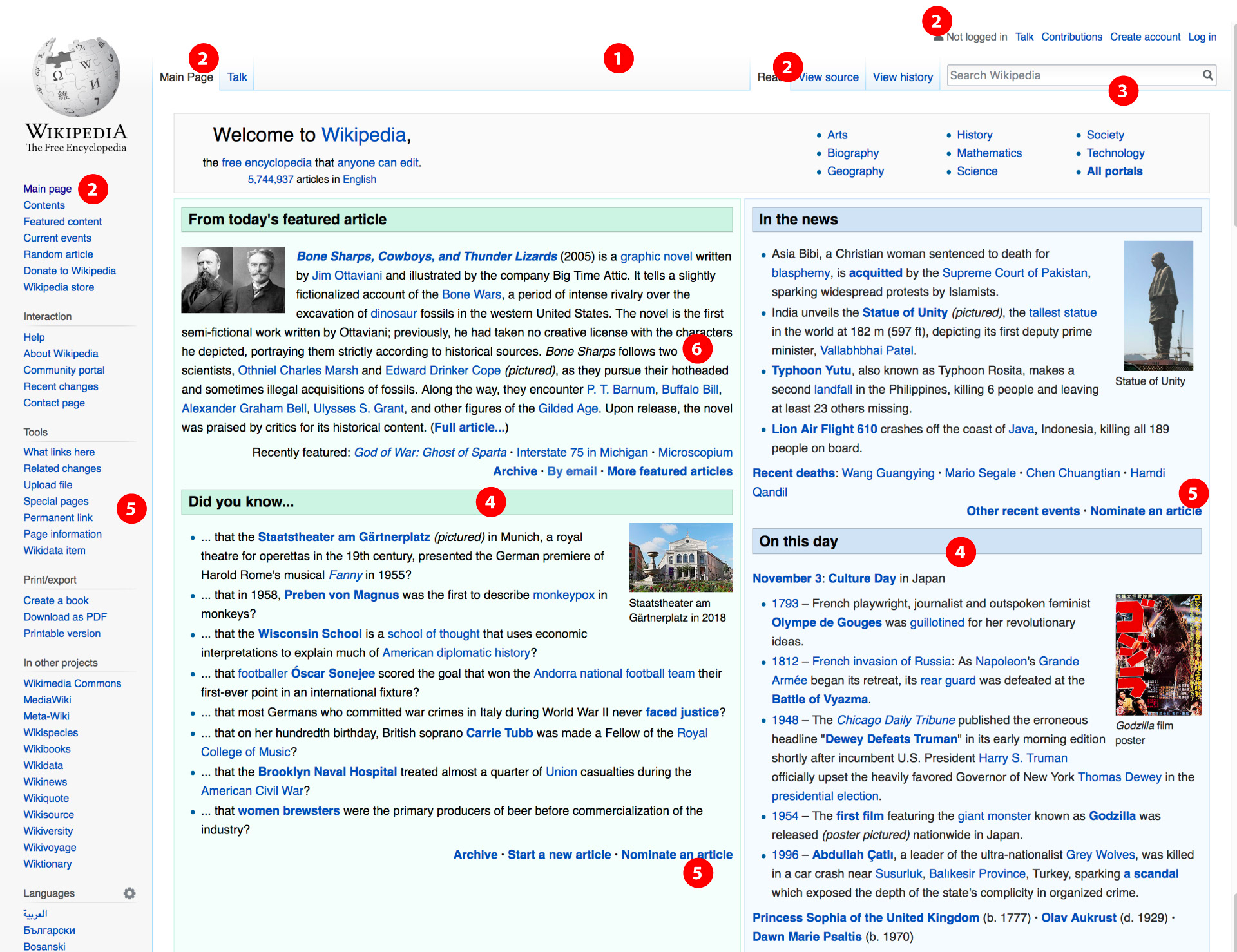This screenshot has height=952, width=1237.
Task: Switch to the Talk tab
Action: pos(237,77)
